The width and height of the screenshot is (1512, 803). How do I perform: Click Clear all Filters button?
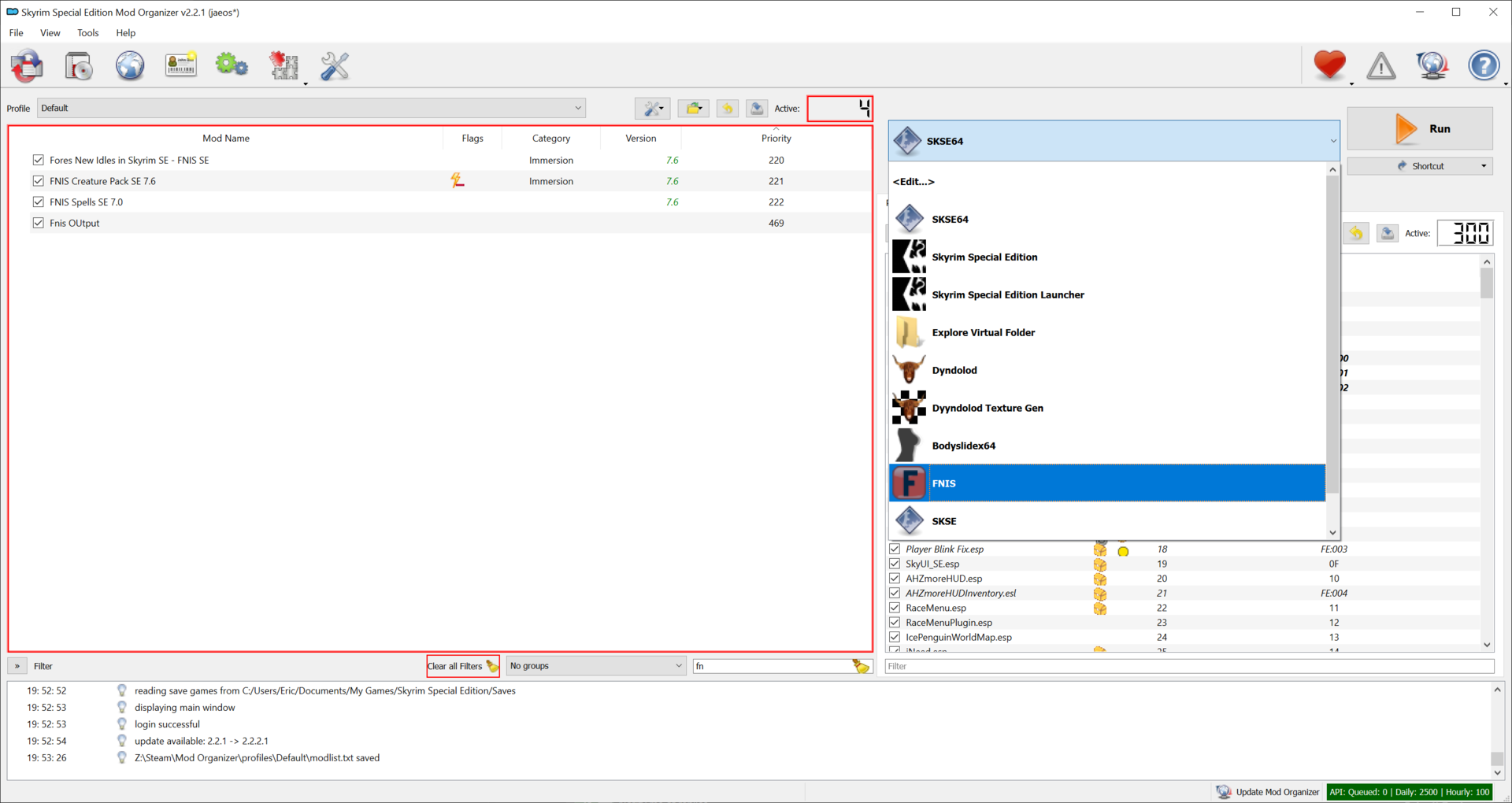tap(463, 666)
